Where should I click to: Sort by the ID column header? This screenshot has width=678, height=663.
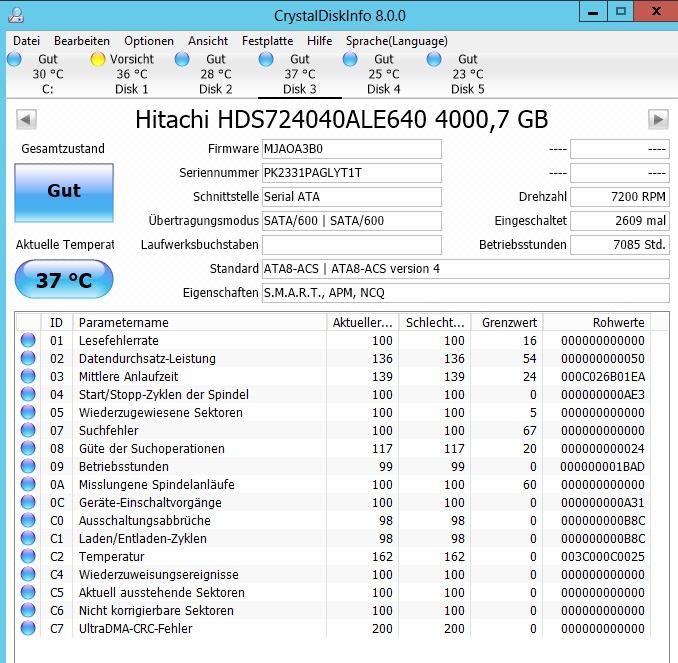(57, 322)
